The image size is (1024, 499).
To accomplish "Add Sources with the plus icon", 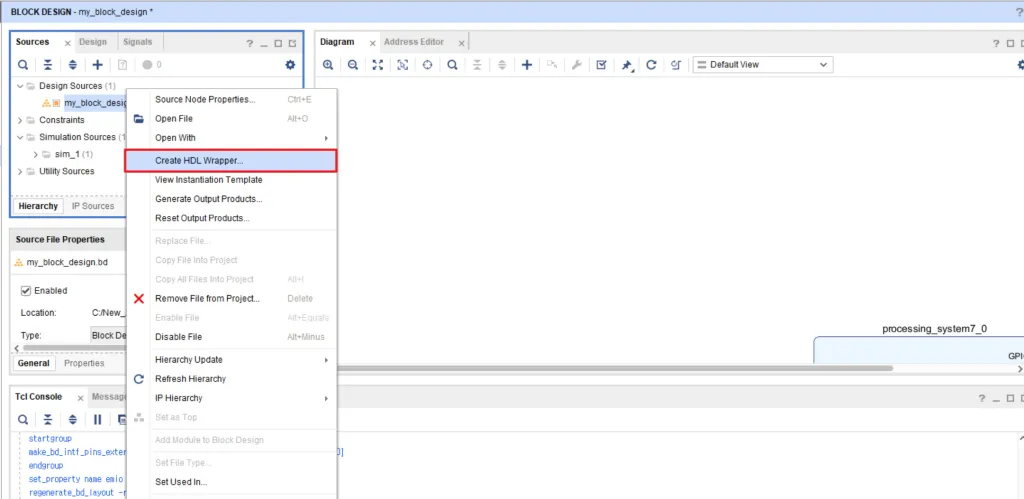I will click(97, 65).
